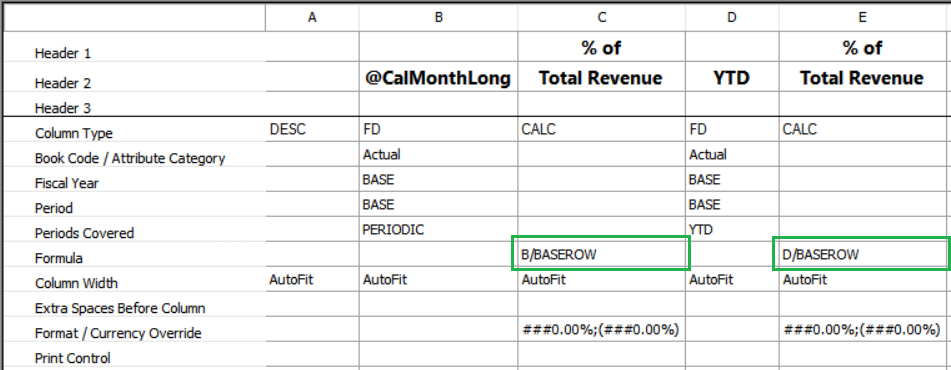This screenshot has height=370, width=951.
Task: Select AutoFit width cell in column C
Action: click(602, 280)
